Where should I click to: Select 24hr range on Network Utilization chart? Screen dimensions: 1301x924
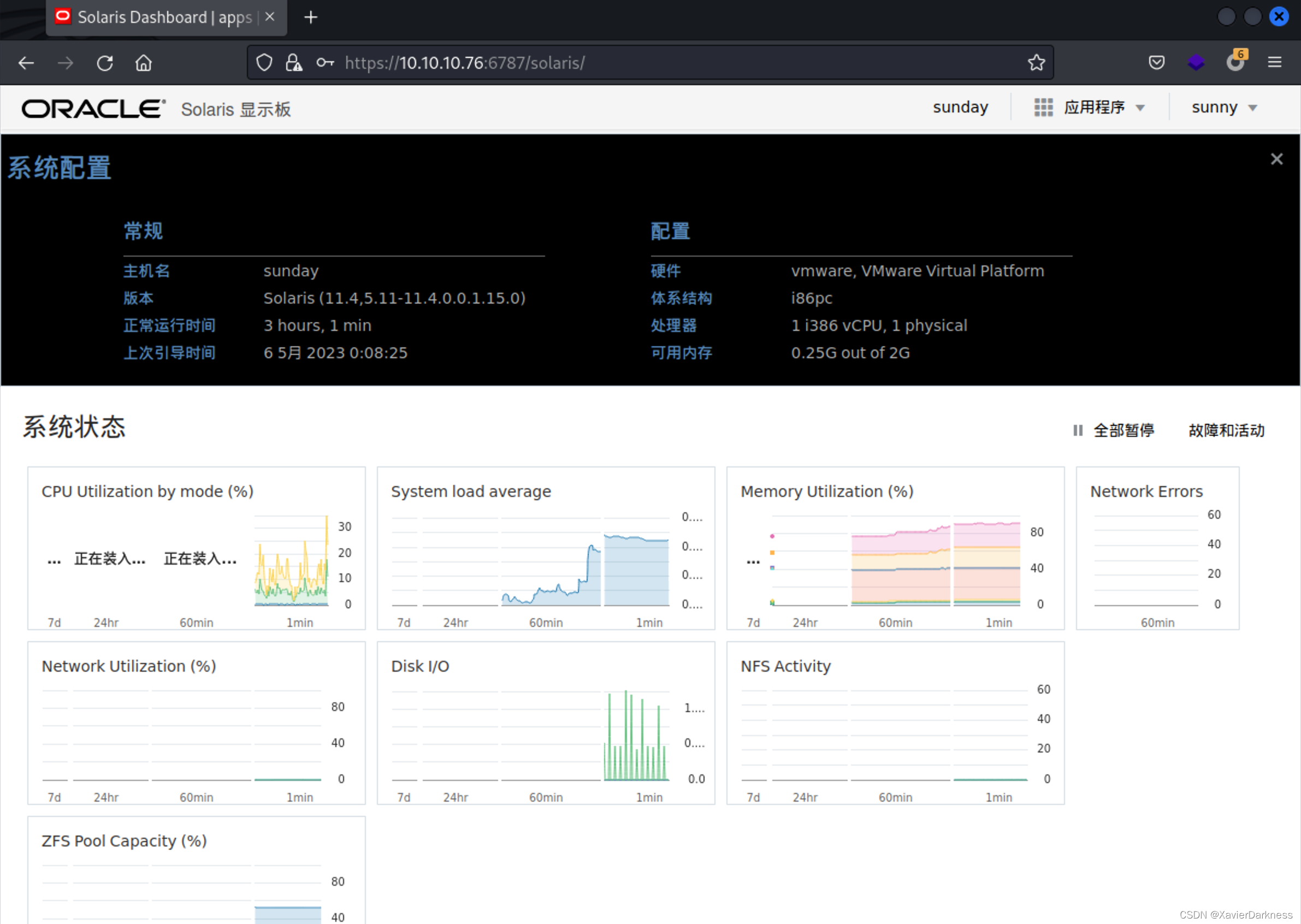click(x=107, y=798)
